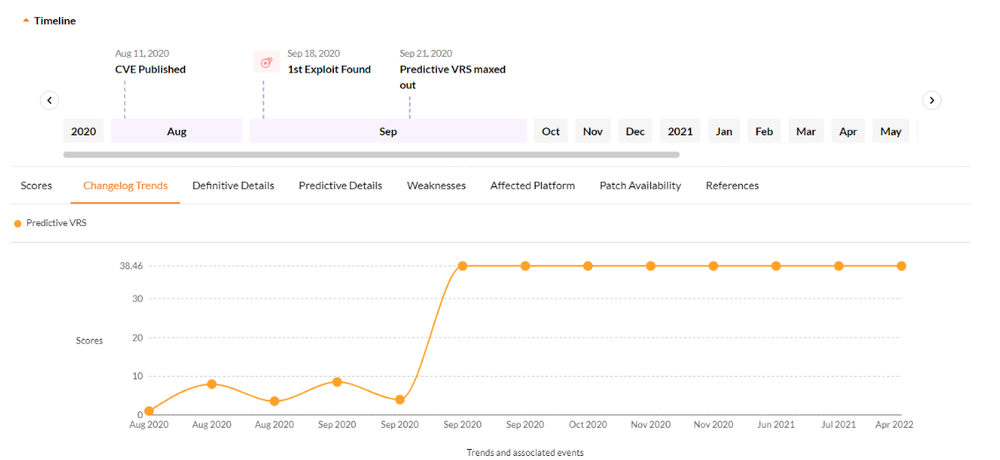This screenshot has width=1000, height=460.
Task: Select the Apr month block
Action: click(x=848, y=131)
